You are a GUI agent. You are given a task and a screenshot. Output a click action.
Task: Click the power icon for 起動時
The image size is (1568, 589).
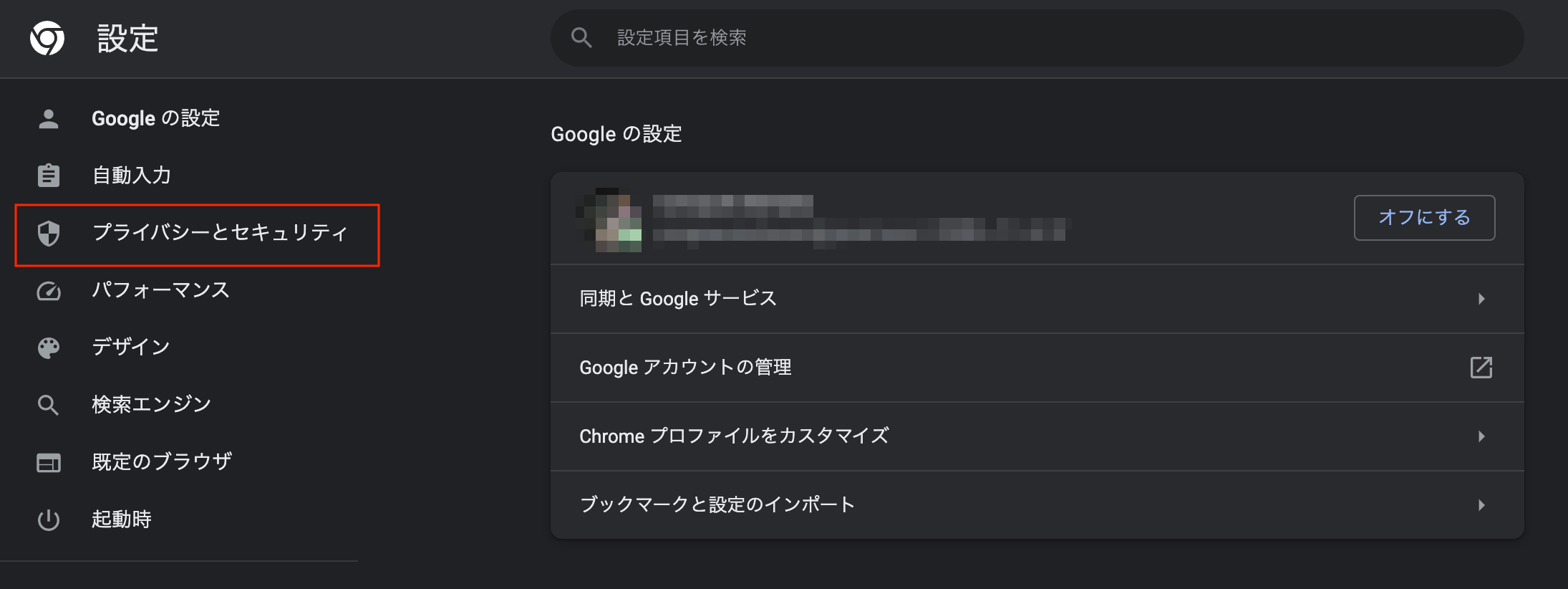(x=49, y=519)
